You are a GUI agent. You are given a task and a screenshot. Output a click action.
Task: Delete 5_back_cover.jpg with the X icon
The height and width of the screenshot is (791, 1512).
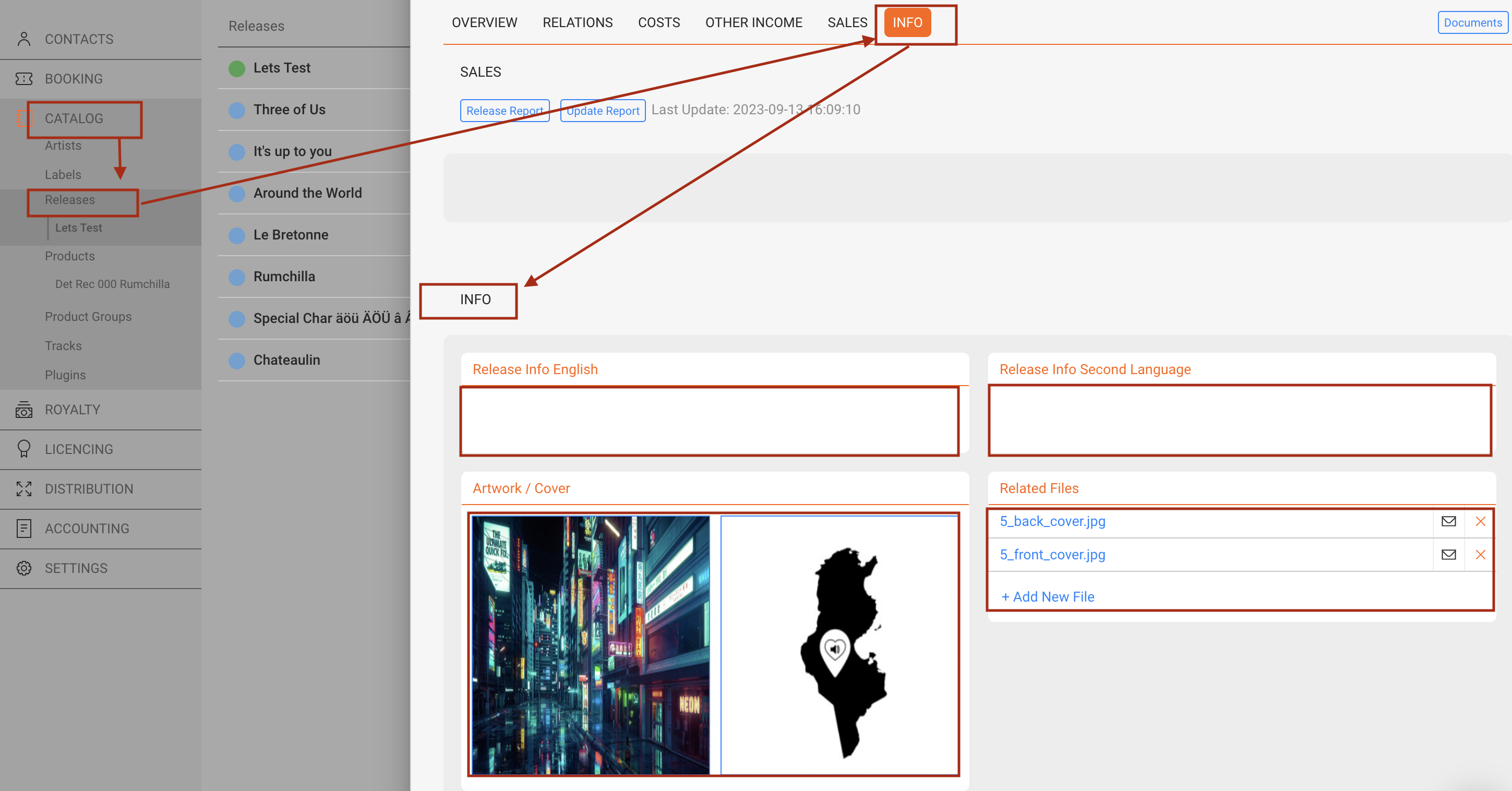pos(1480,521)
